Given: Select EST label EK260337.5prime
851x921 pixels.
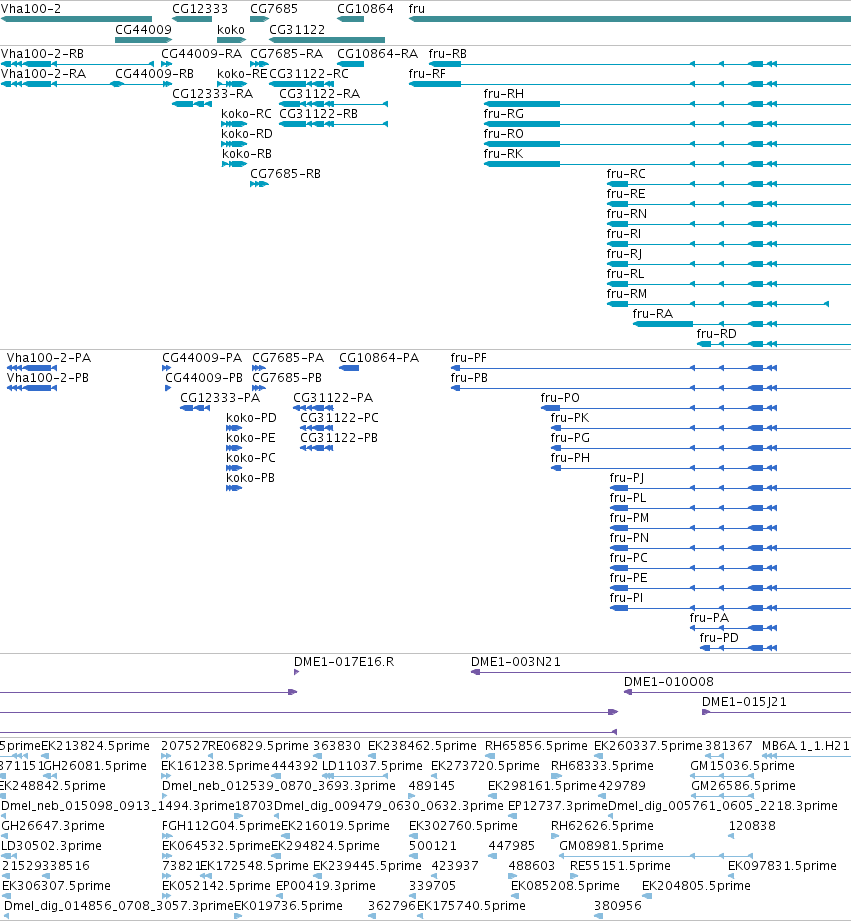Looking at the screenshot, I should click(648, 745).
